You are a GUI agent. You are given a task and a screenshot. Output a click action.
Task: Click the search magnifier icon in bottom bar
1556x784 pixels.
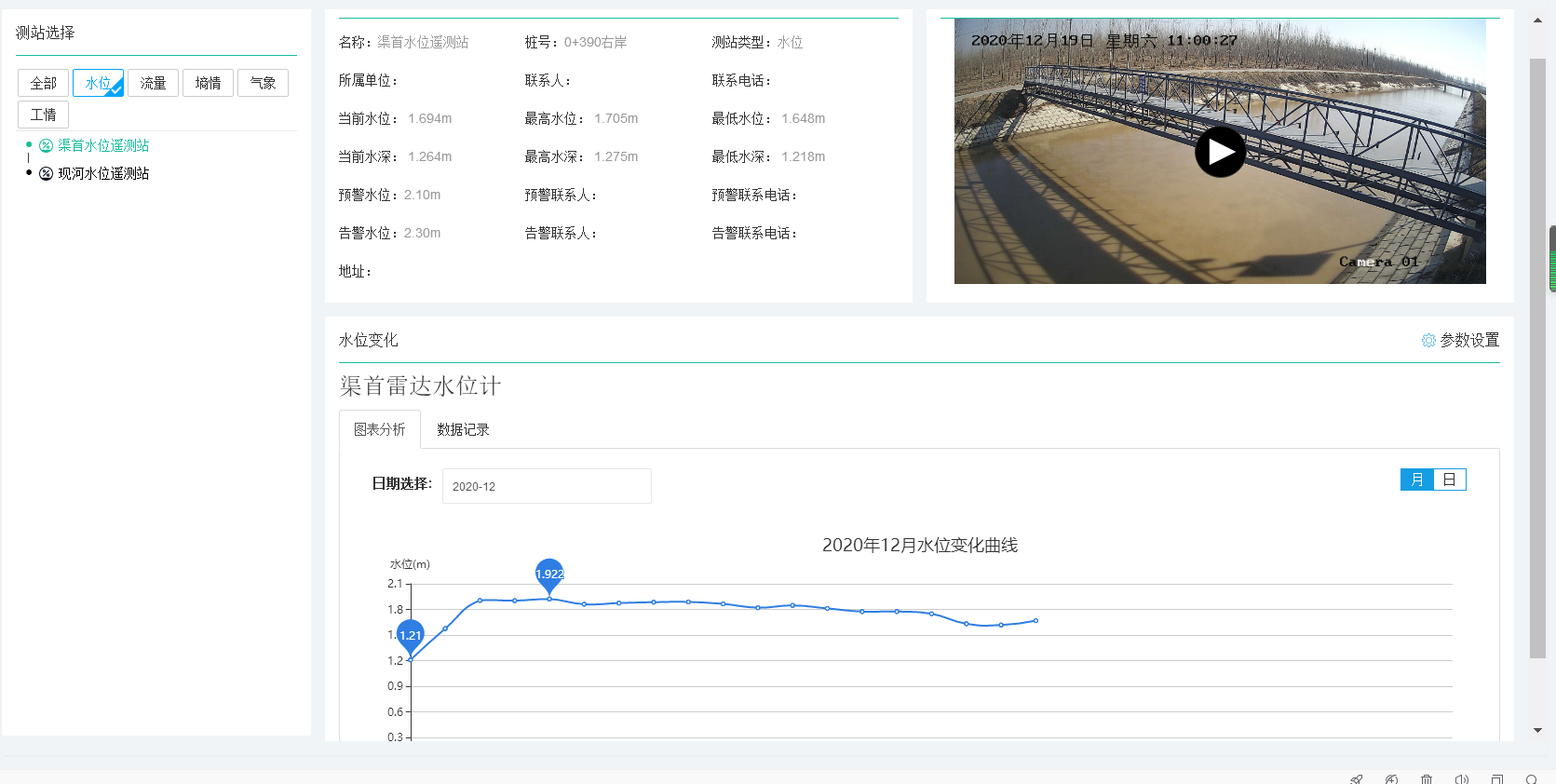pyautogui.click(x=1531, y=778)
